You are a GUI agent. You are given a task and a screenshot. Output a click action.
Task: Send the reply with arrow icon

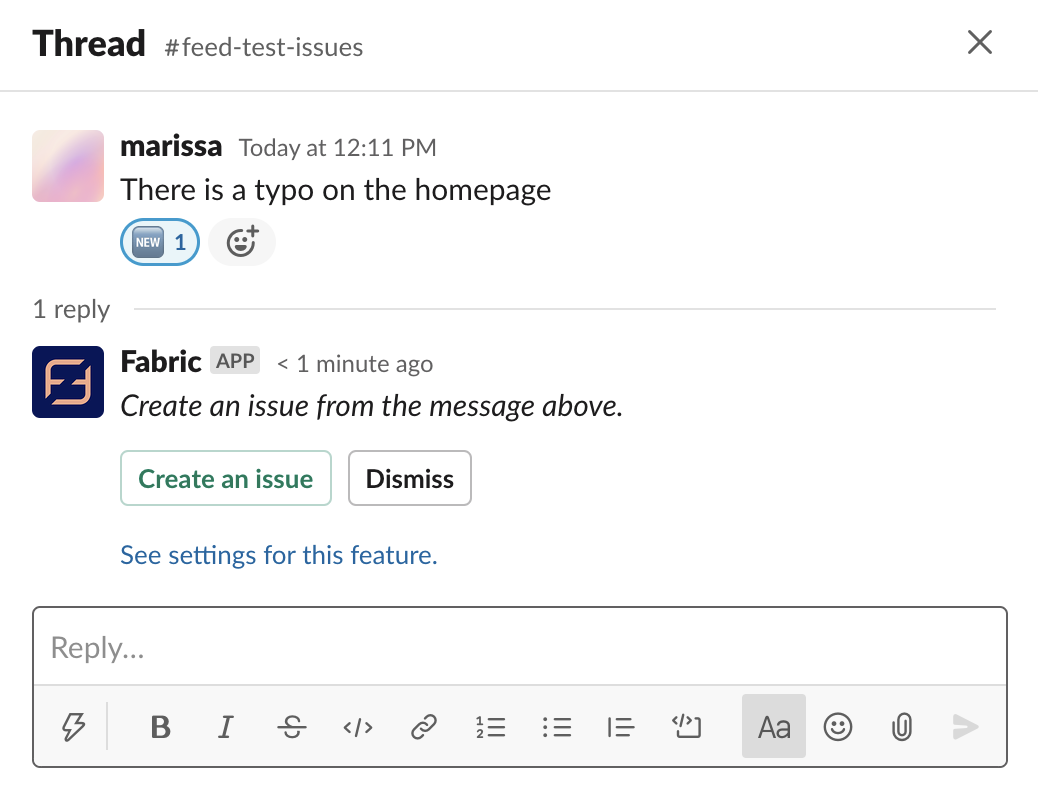pyautogui.click(x=966, y=726)
